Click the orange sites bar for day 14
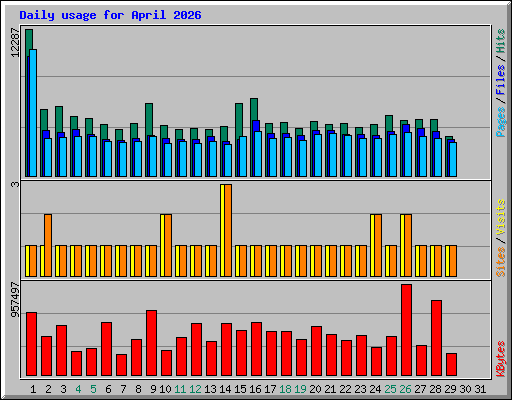The image size is (512, 400). pyautogui.click(x=228, y=230)
